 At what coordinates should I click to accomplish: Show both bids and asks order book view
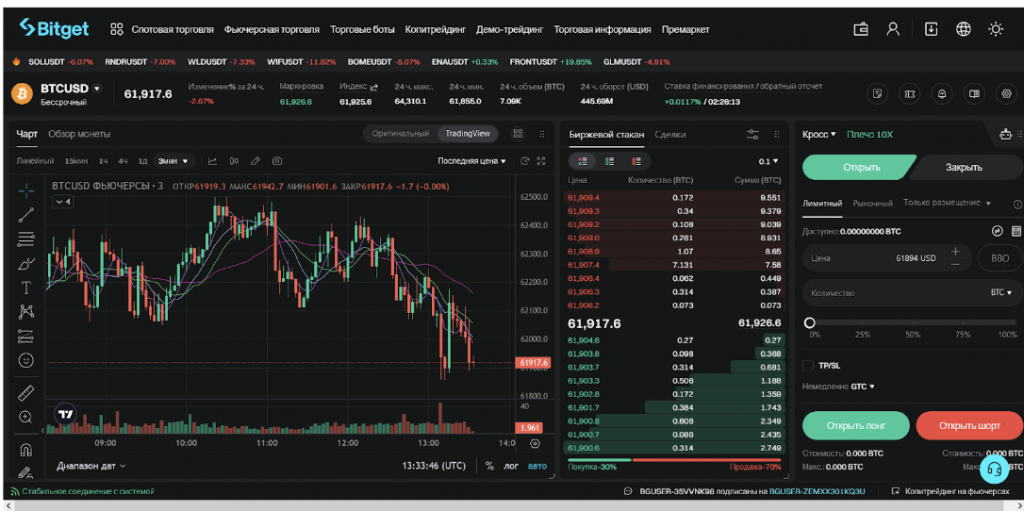click(x=583, y=161)
